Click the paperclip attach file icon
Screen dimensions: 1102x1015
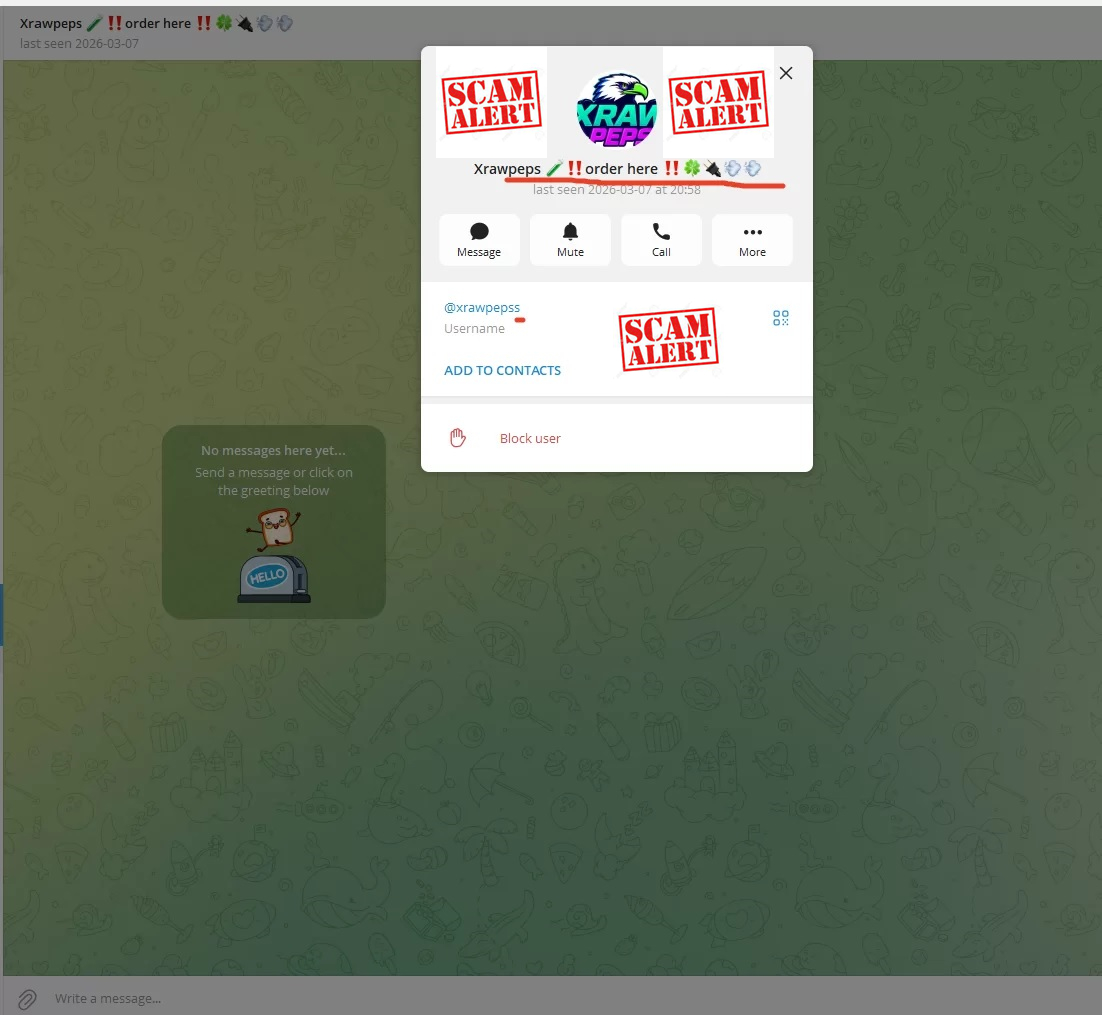27,998
